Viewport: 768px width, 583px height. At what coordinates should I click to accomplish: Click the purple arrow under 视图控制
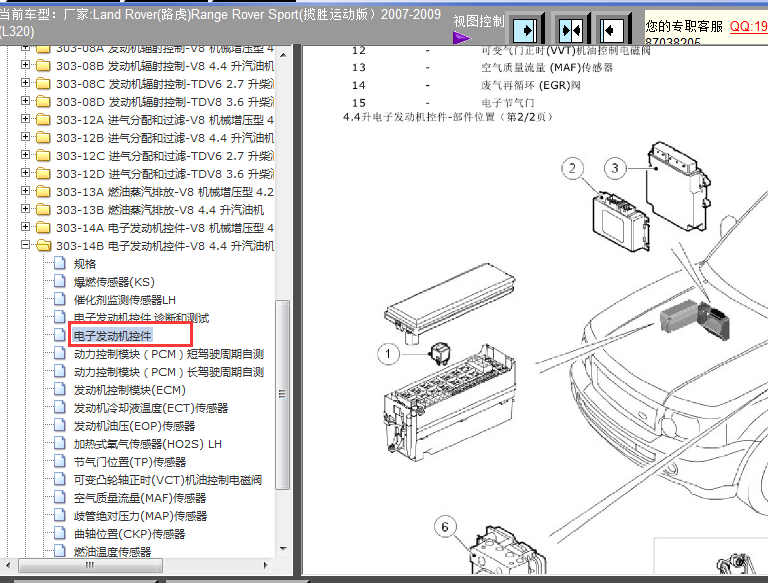461,38
